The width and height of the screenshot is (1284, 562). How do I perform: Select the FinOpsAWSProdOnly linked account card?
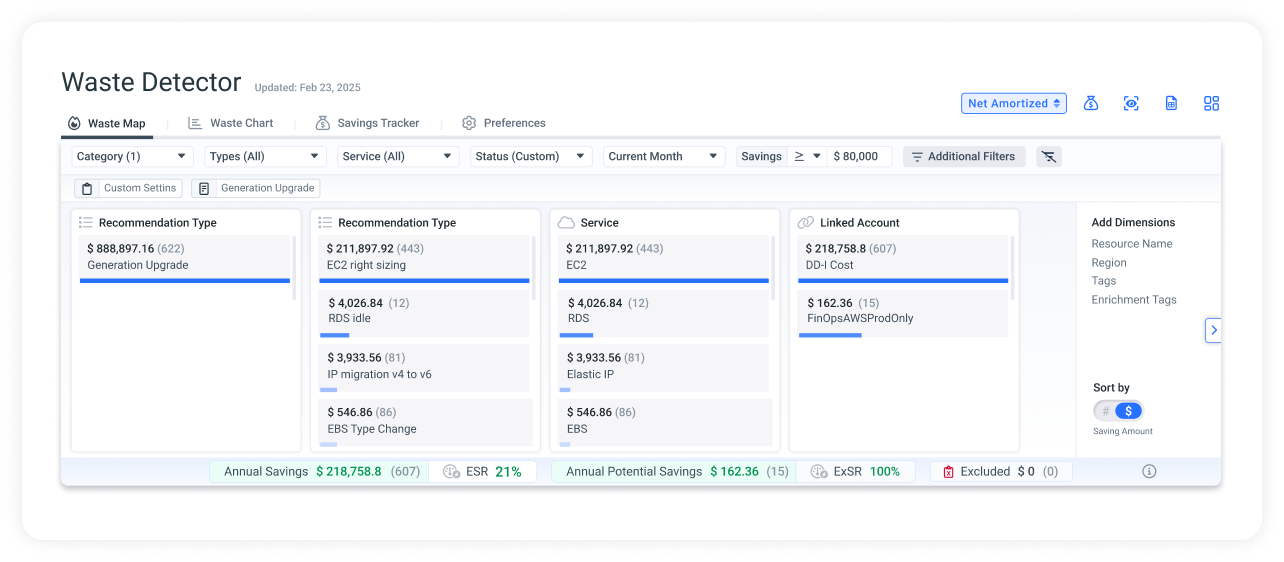coord(903,313)
